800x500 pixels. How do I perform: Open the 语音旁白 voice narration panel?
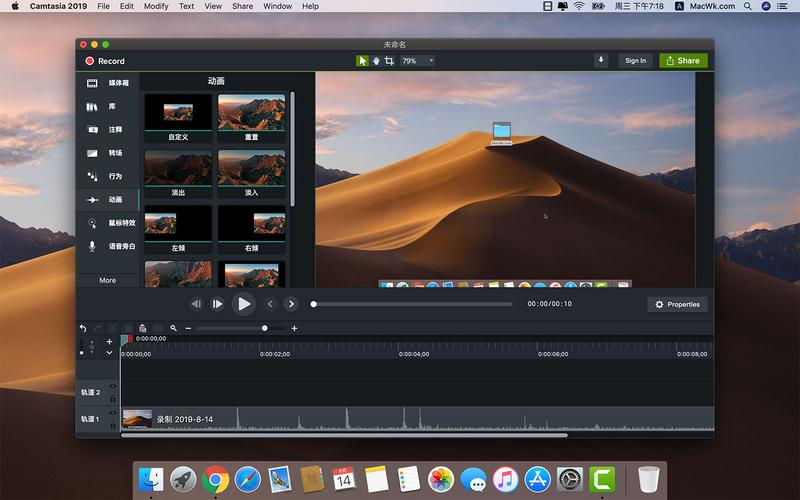click(108, 246)
